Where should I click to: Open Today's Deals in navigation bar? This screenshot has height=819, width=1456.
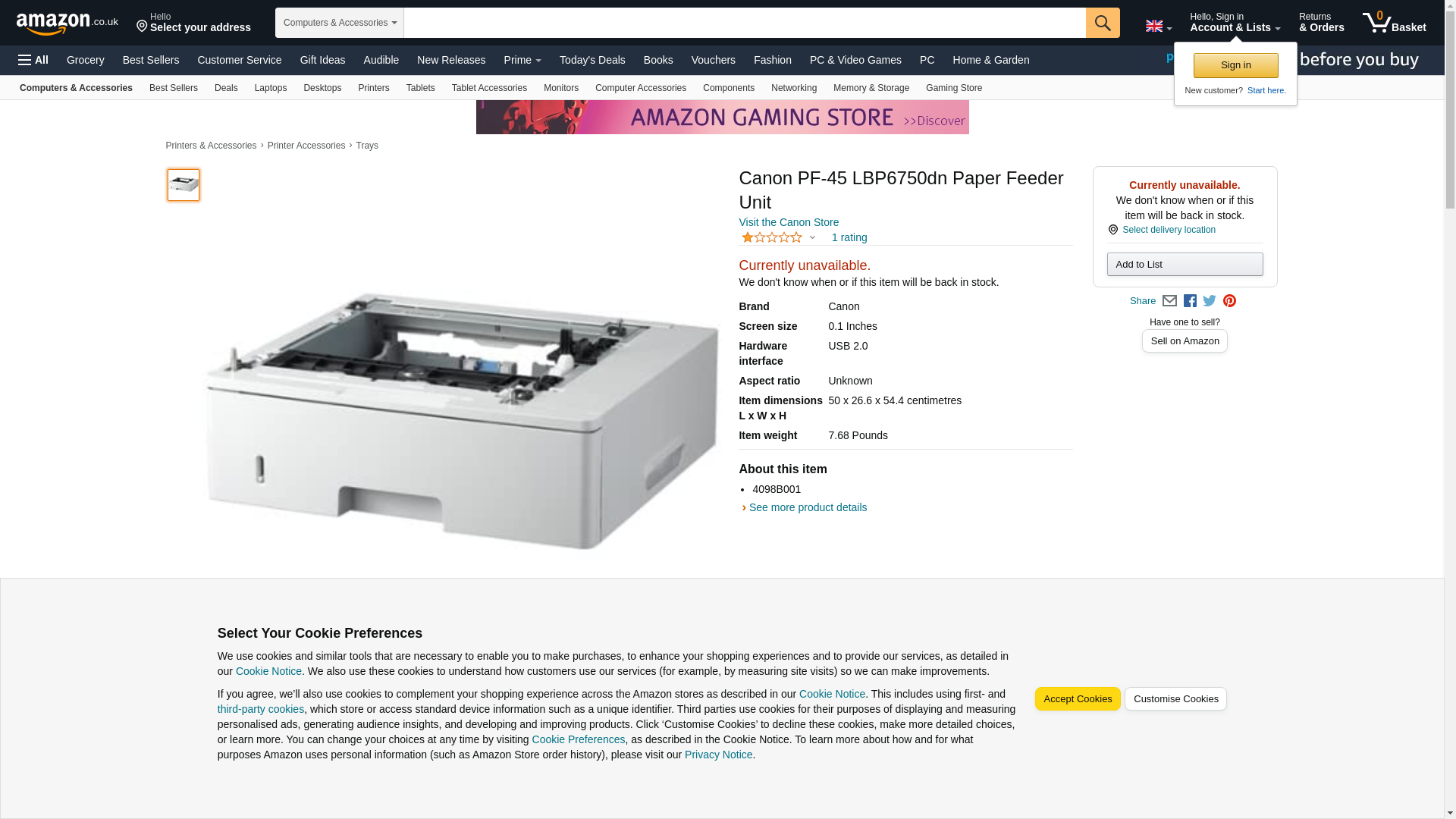592,60
